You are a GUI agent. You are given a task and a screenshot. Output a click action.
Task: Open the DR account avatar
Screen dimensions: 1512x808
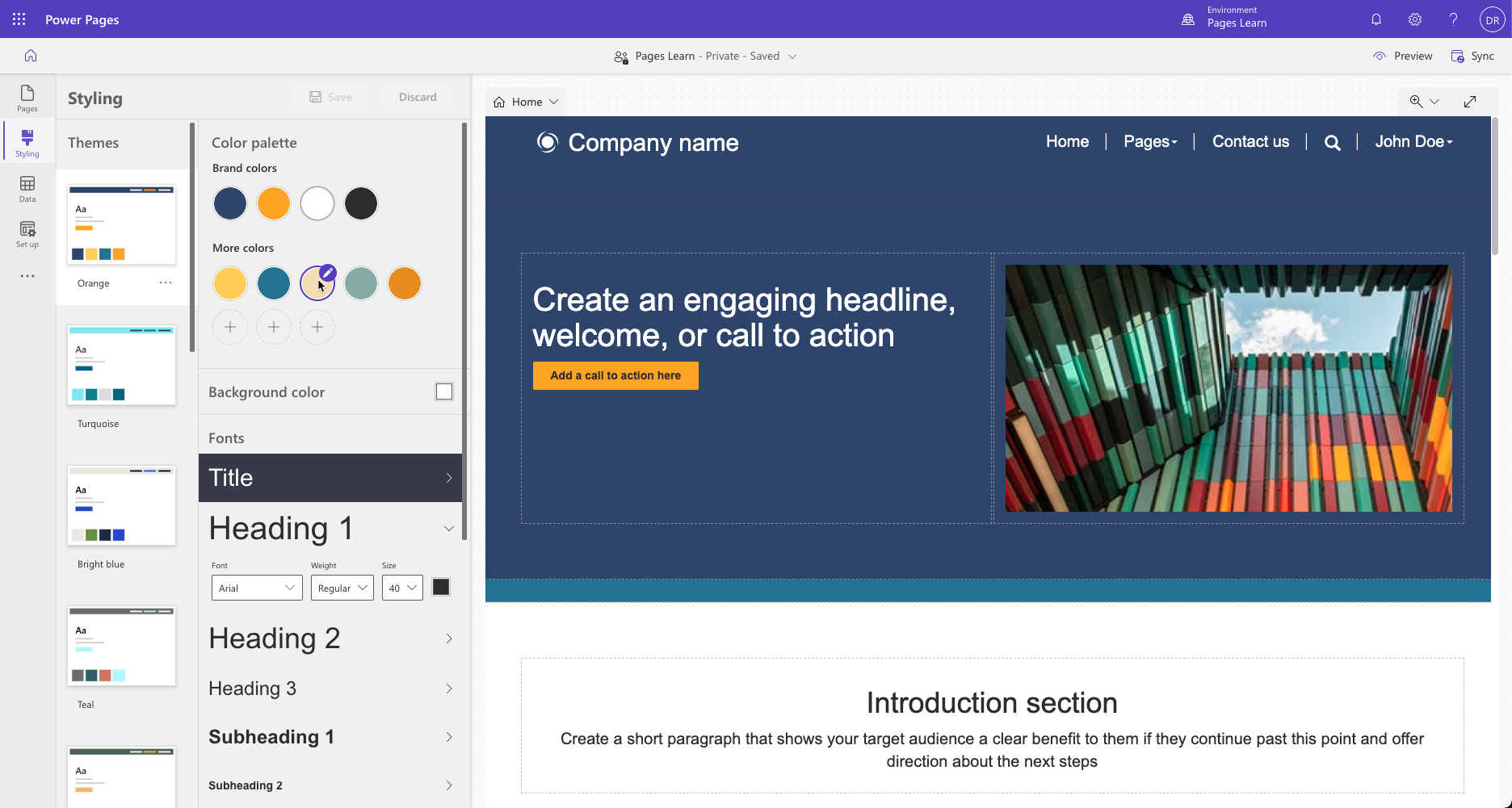click(1492, 19)
